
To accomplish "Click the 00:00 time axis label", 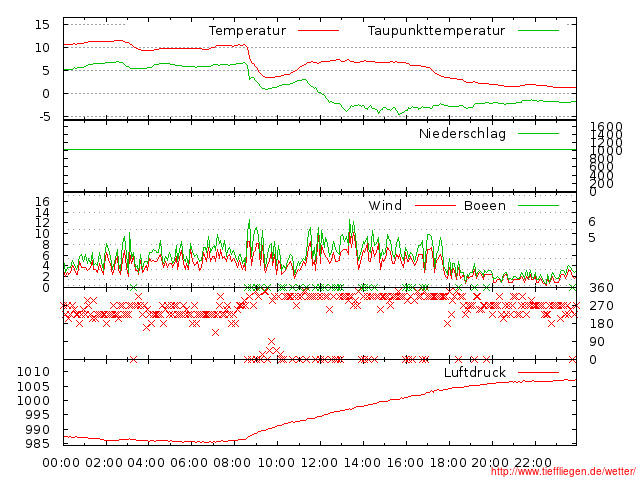I will (62, 462).
